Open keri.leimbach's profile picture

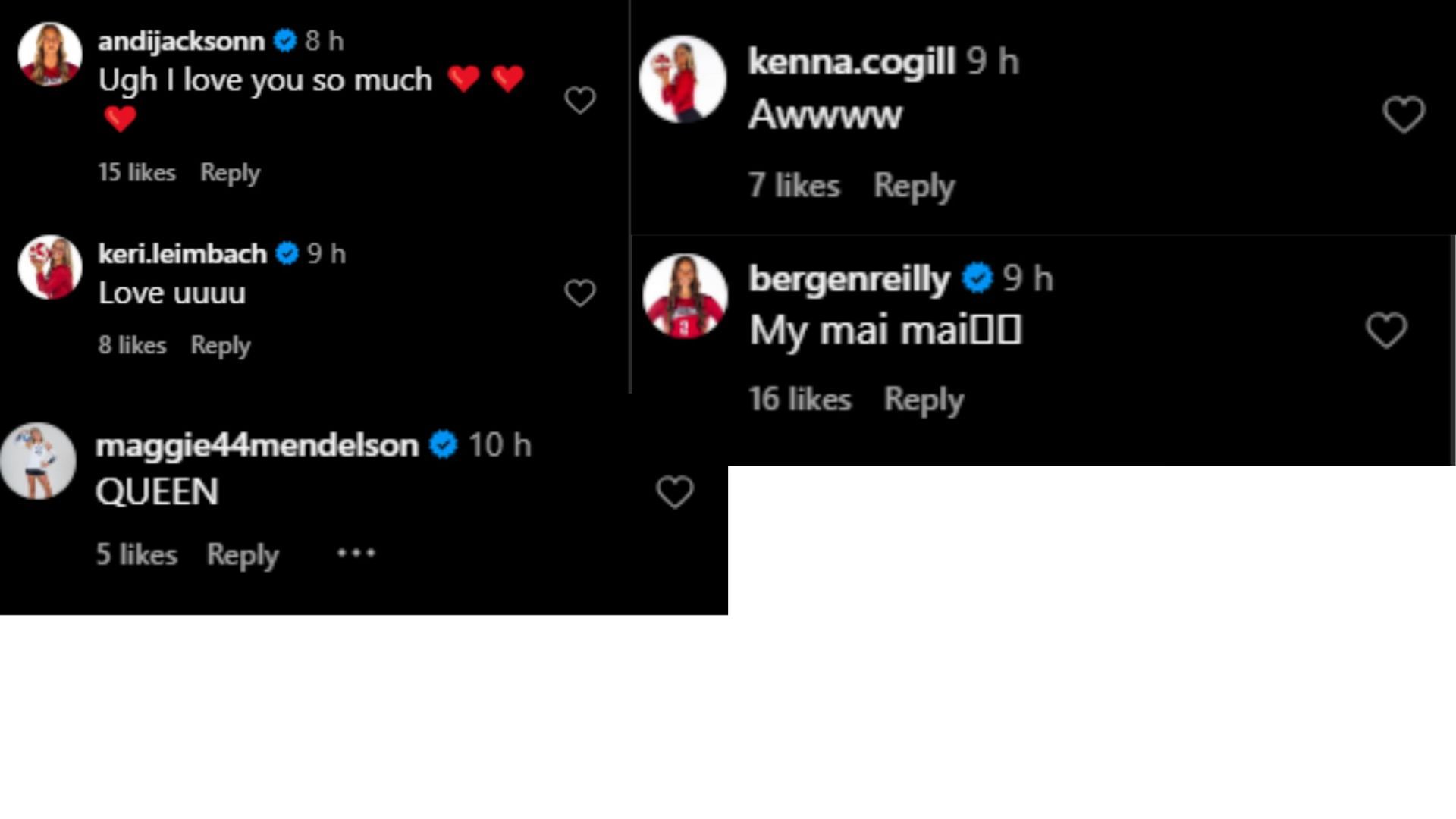50,267
